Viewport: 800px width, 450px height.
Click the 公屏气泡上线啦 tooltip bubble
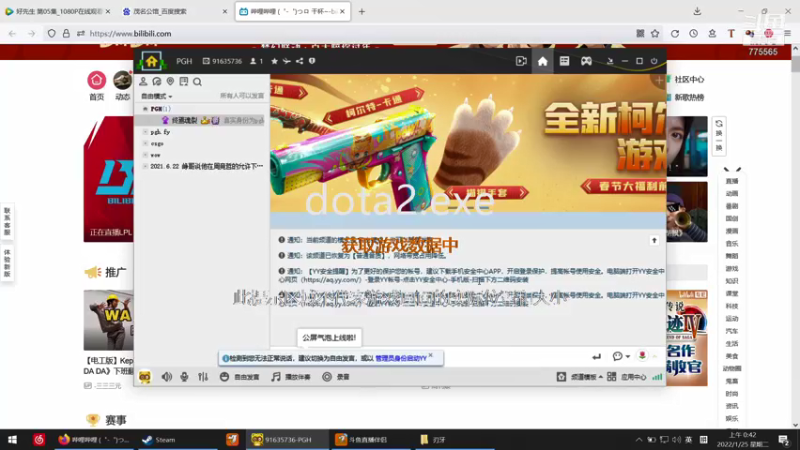[329, 338]
